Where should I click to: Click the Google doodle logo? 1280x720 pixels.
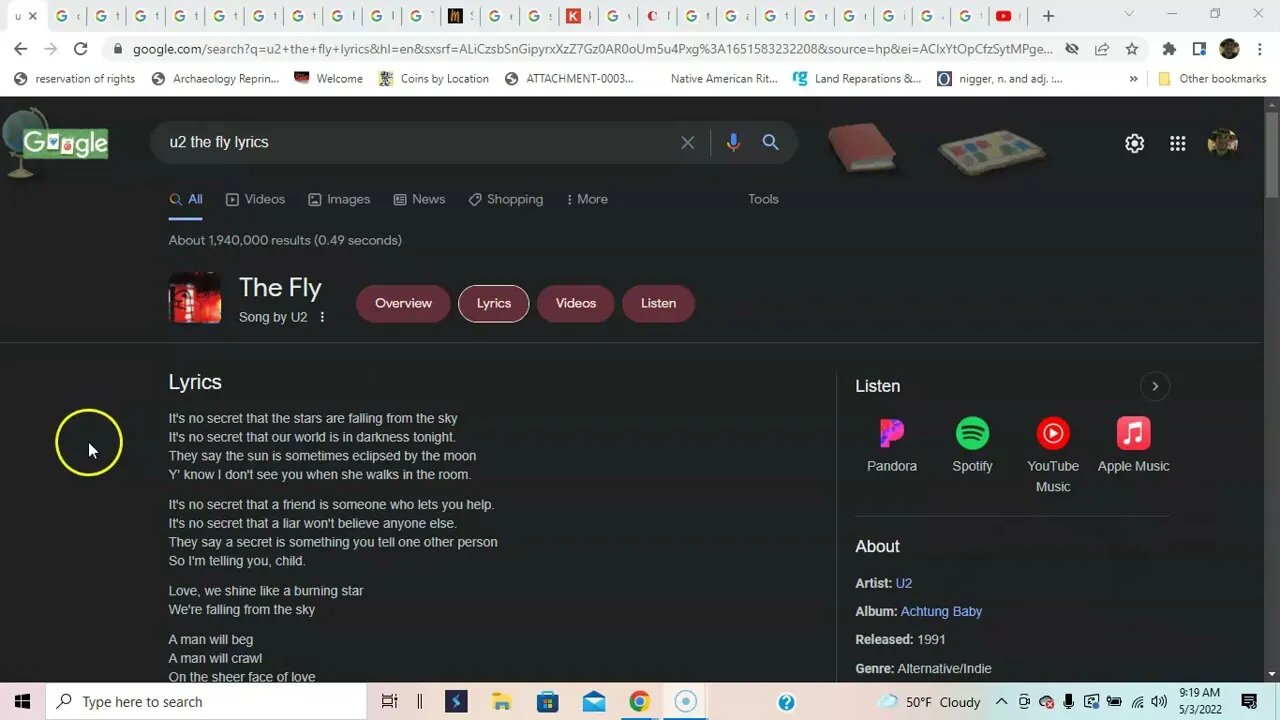(55, 143)
